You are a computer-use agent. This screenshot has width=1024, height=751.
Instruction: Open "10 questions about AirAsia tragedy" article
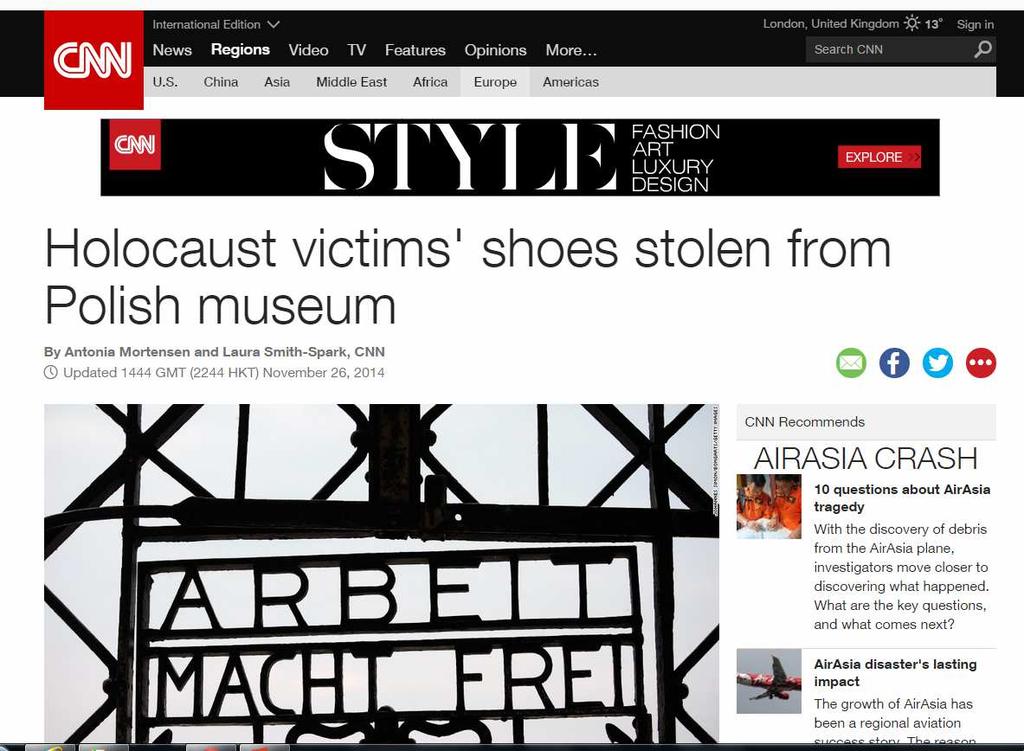point(901,498)
